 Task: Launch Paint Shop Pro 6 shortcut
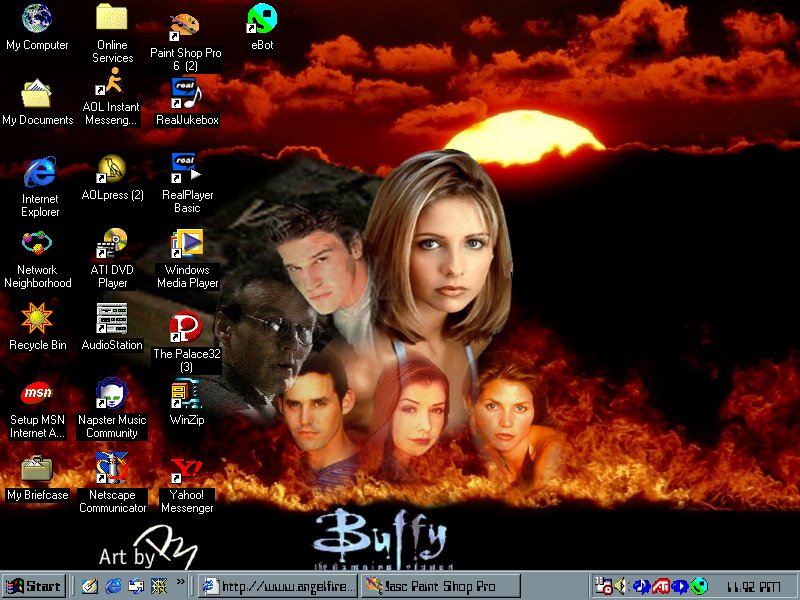(x=185, y=25)
